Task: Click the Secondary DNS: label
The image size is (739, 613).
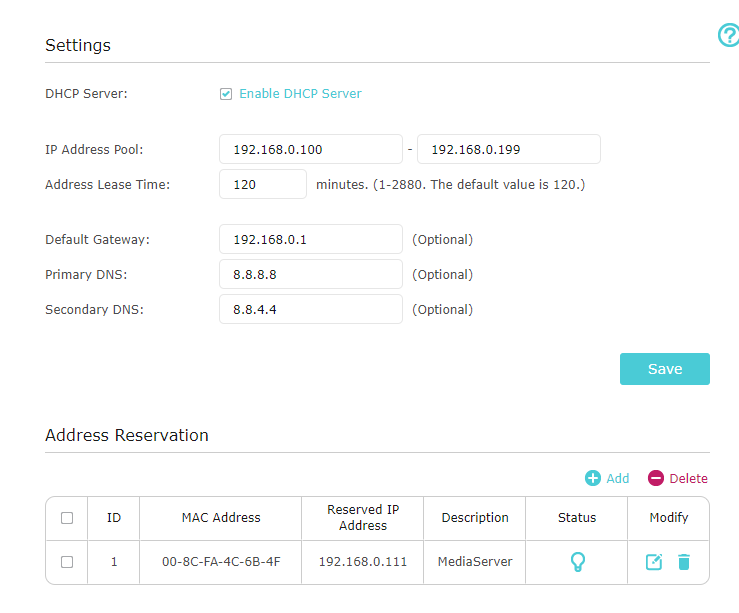Action: 94,310
